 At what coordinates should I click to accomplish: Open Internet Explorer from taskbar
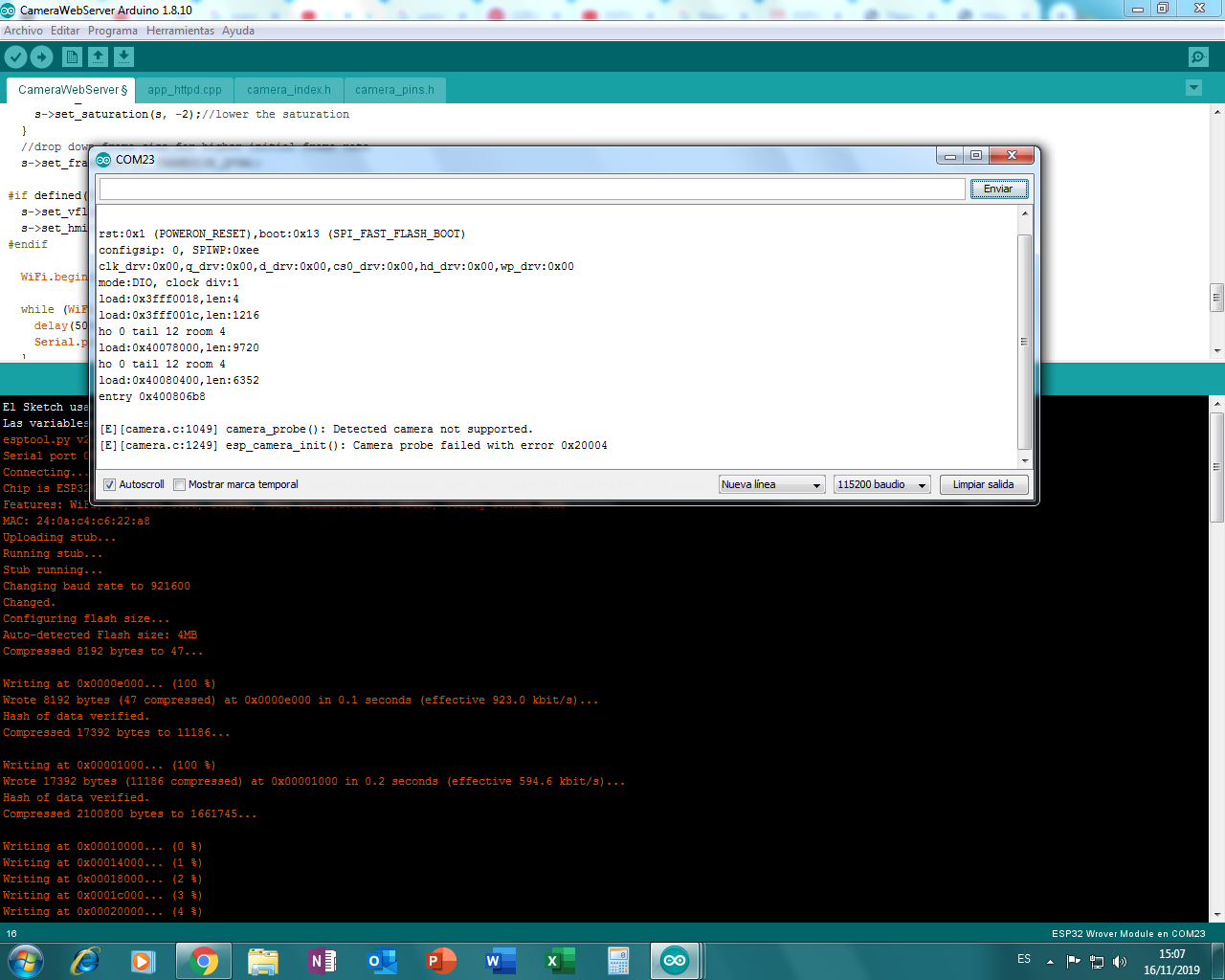[x=85, y=961]
